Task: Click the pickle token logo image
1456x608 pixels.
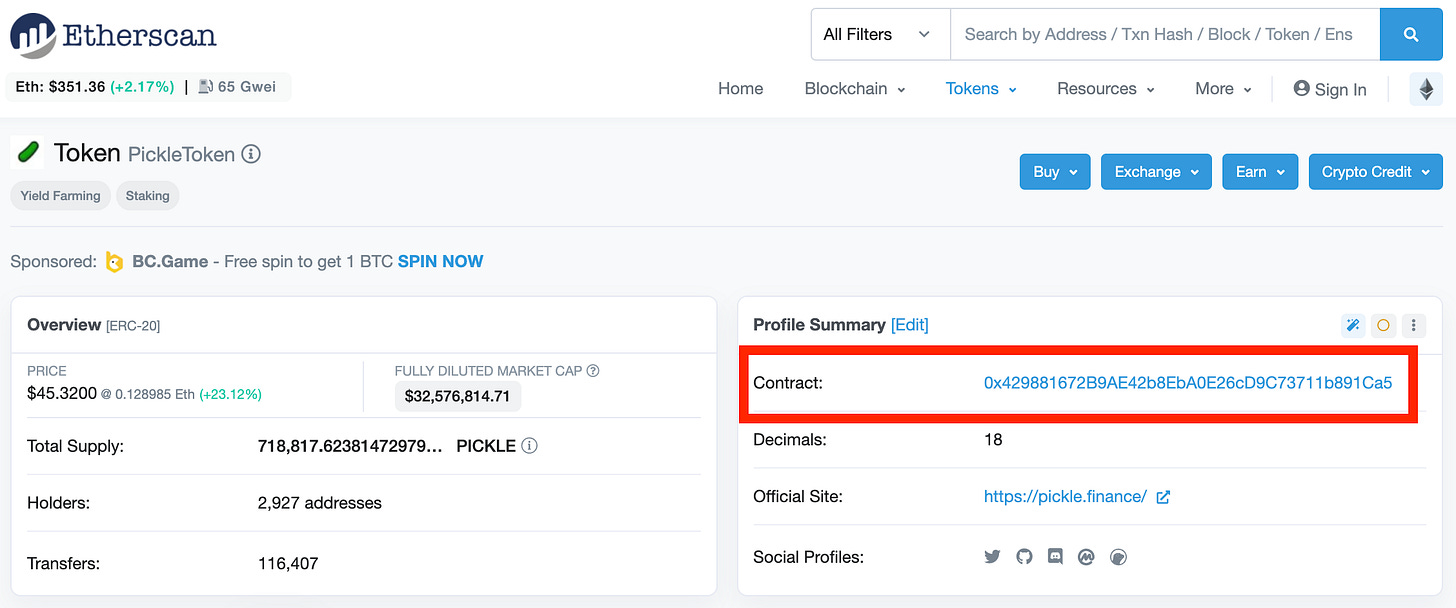Action: click(27, 153)
